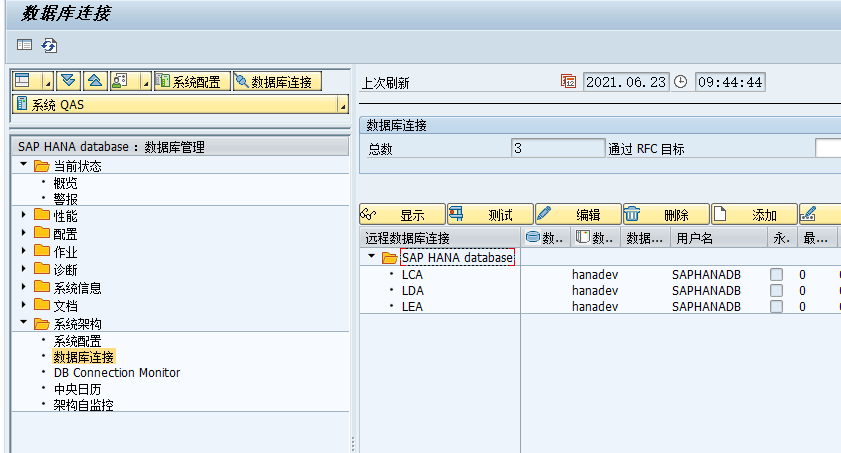Toggle the permanent checkbox in the LCA row
Viewport: 841px width, 453px height.
point(776,274)
